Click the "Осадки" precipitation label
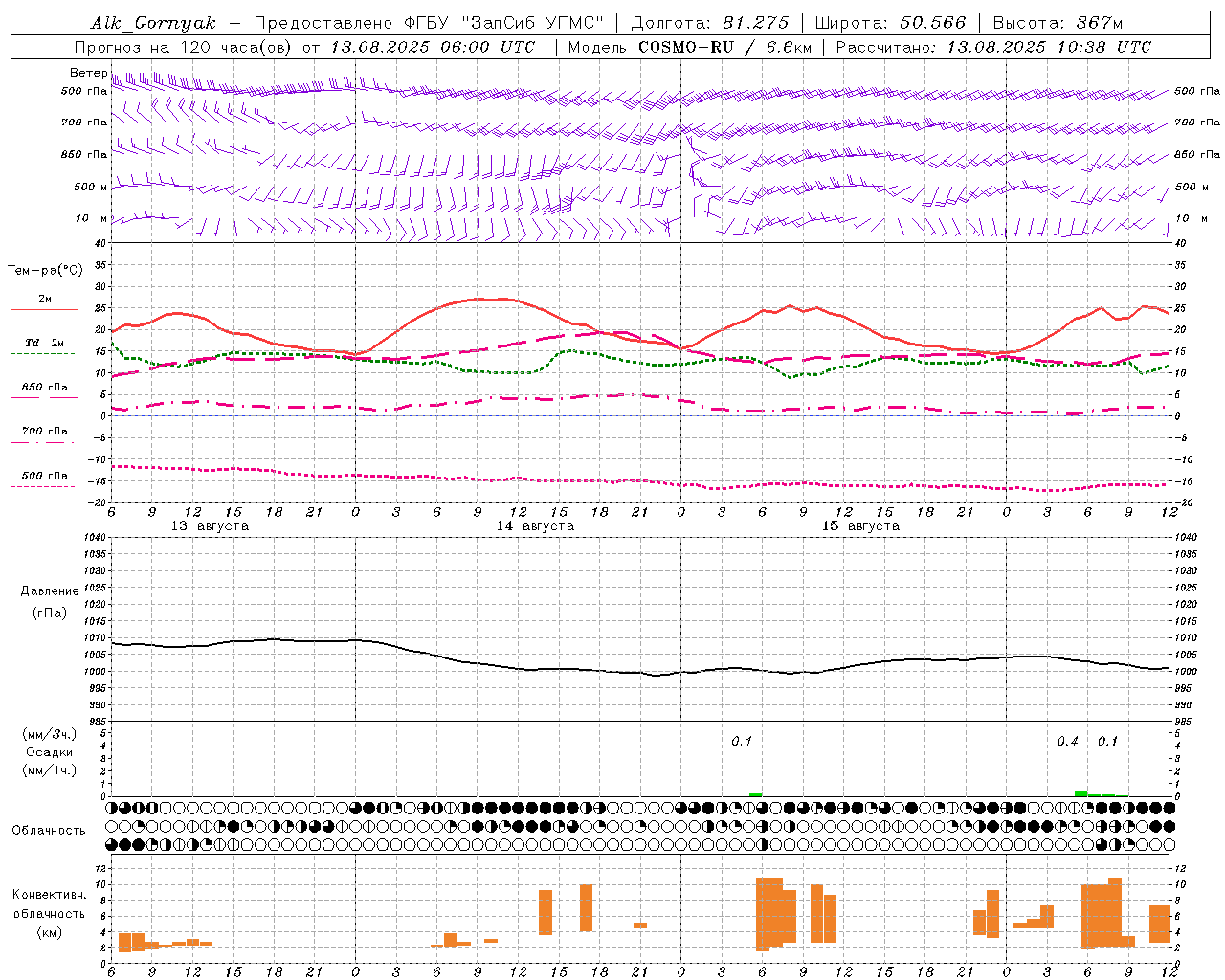Viewport: 1225px width, 980px height. click(x=50, y=752)
